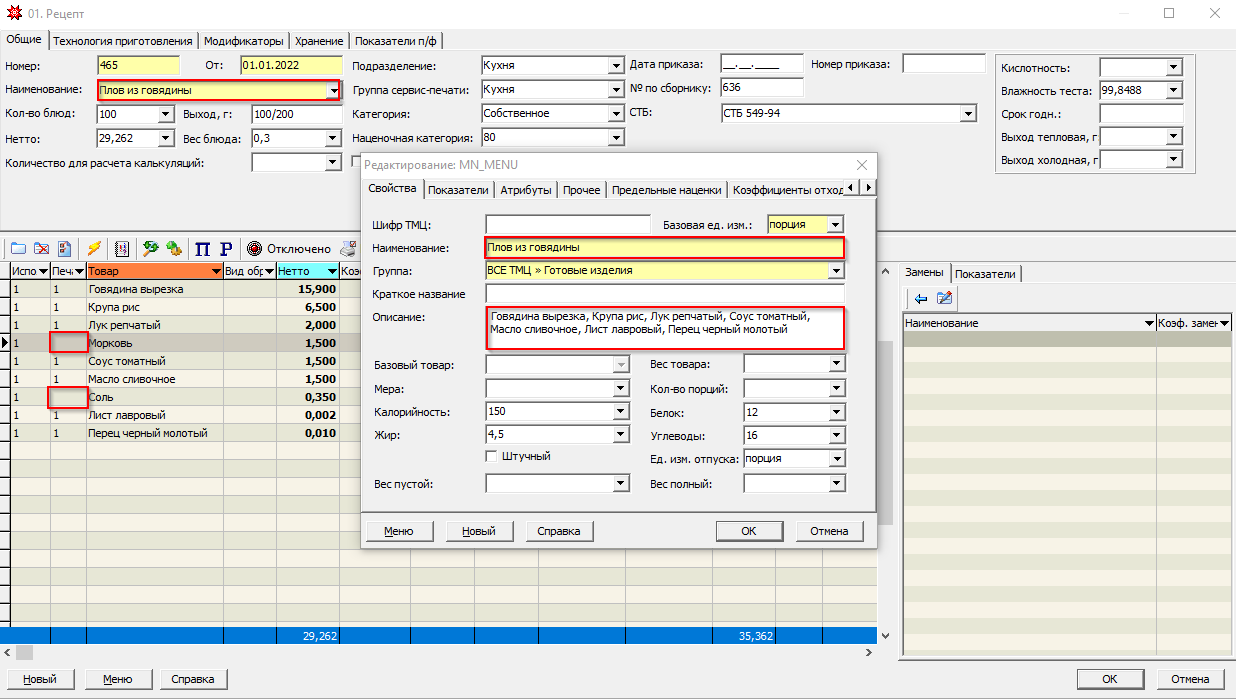Expand the СТБ 549-94 dropdown
This screenshot has width=1236, height=699.
tap(968, 114)
